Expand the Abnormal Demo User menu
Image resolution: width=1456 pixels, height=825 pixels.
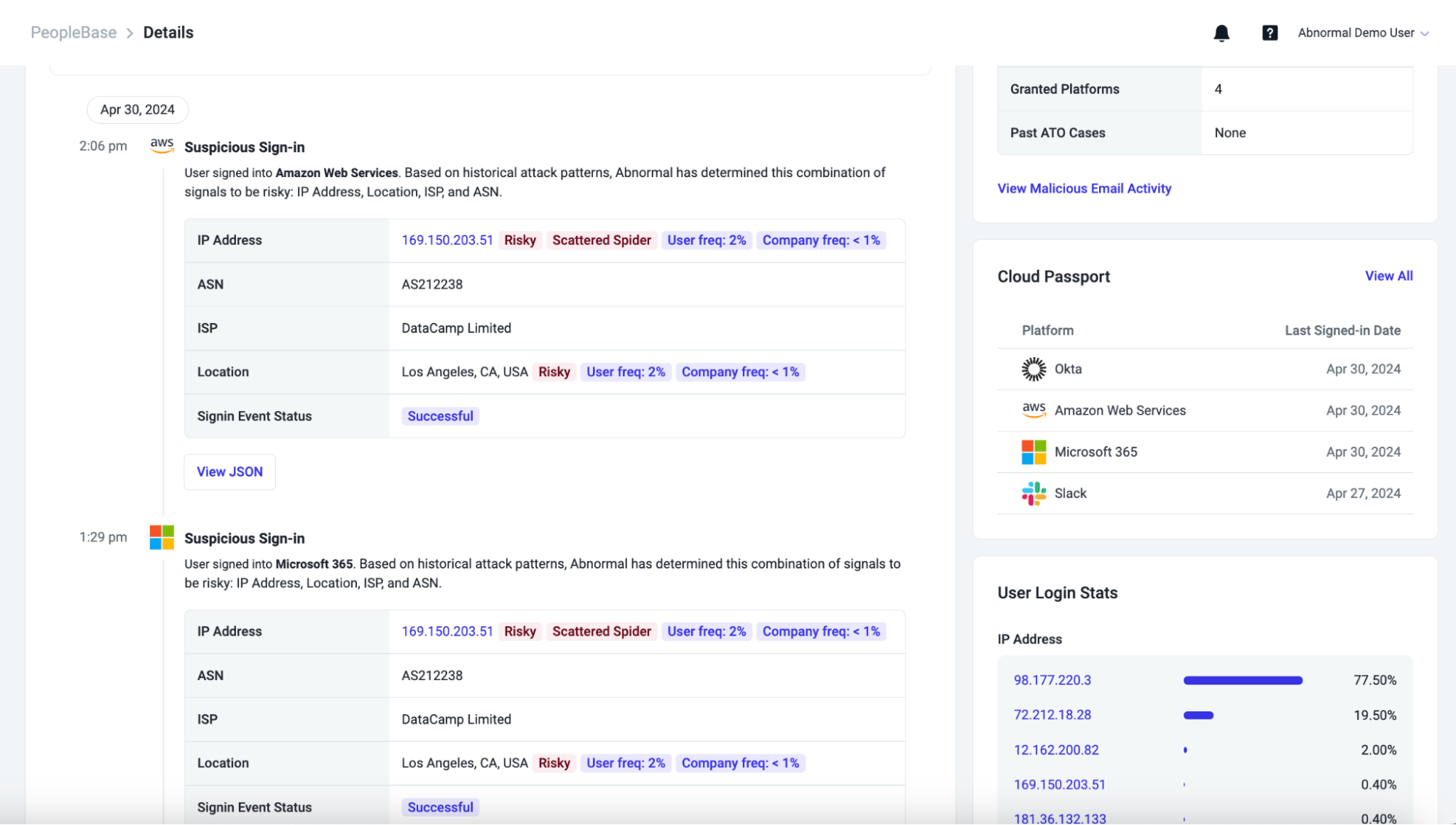point(1363,33)
